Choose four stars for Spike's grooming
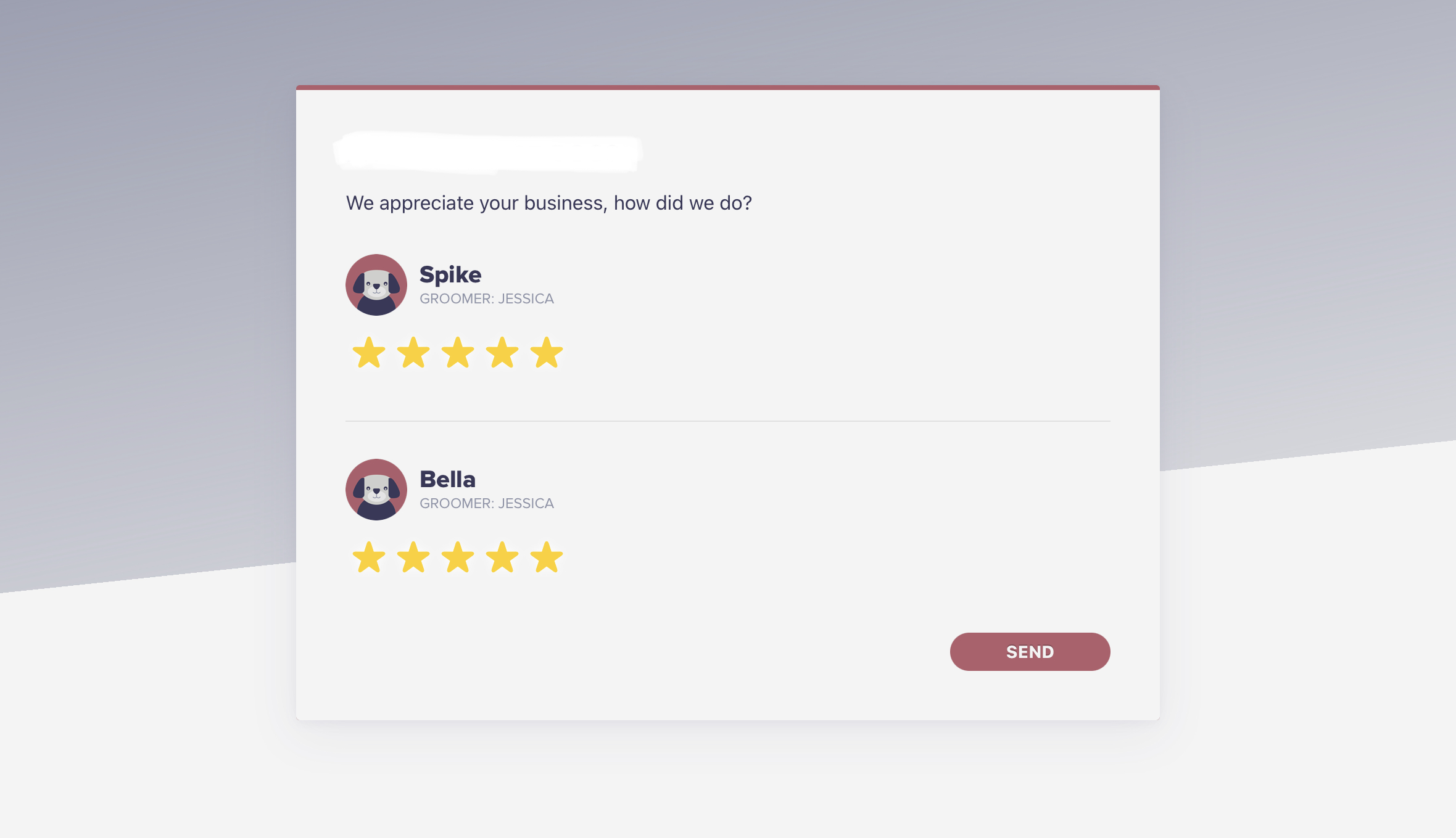This screenshot has width=1456, height=838. pyautogui.click(x=502, y=353)
